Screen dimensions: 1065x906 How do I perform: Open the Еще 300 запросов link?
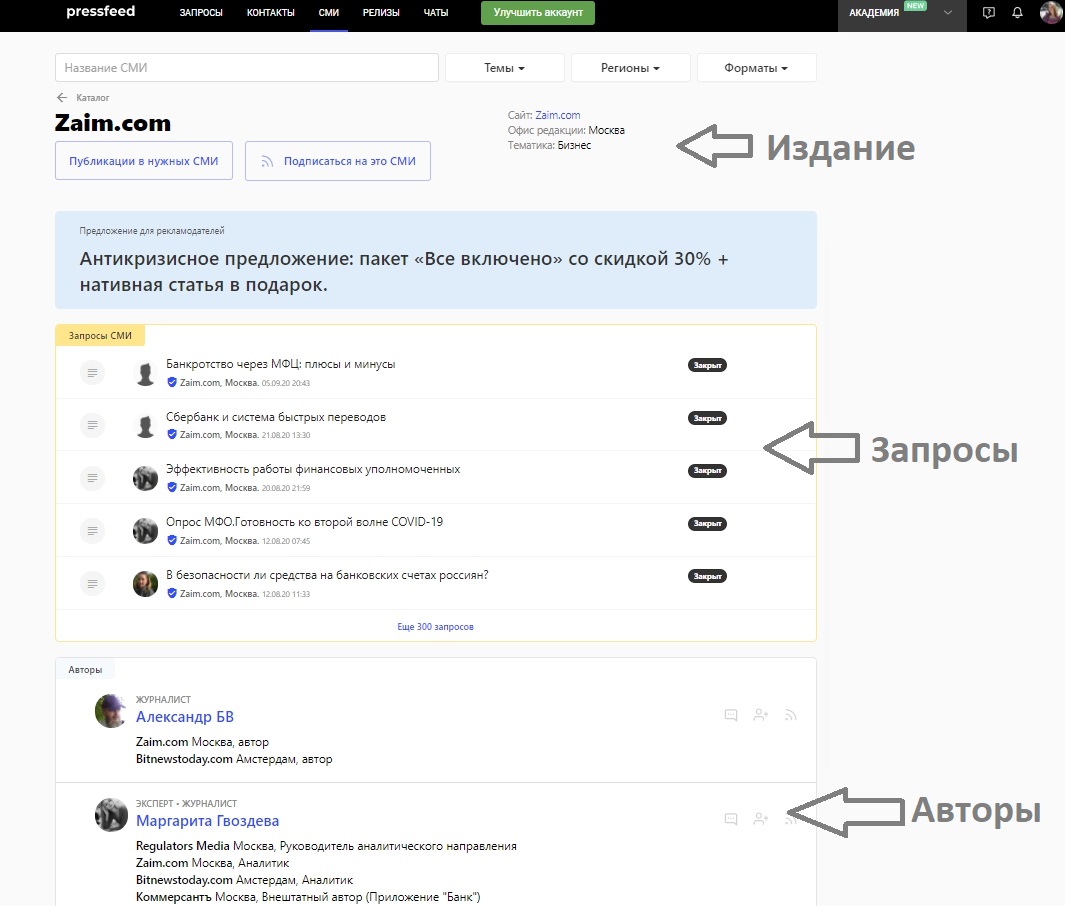click(435, 627)
